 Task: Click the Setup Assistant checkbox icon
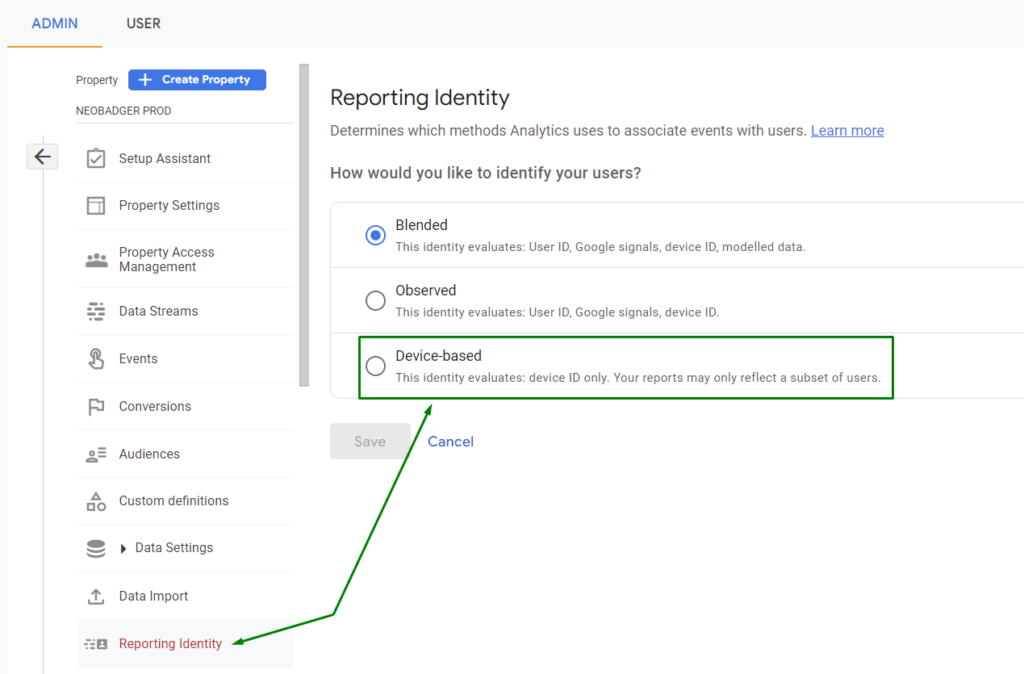click(96, 158)
